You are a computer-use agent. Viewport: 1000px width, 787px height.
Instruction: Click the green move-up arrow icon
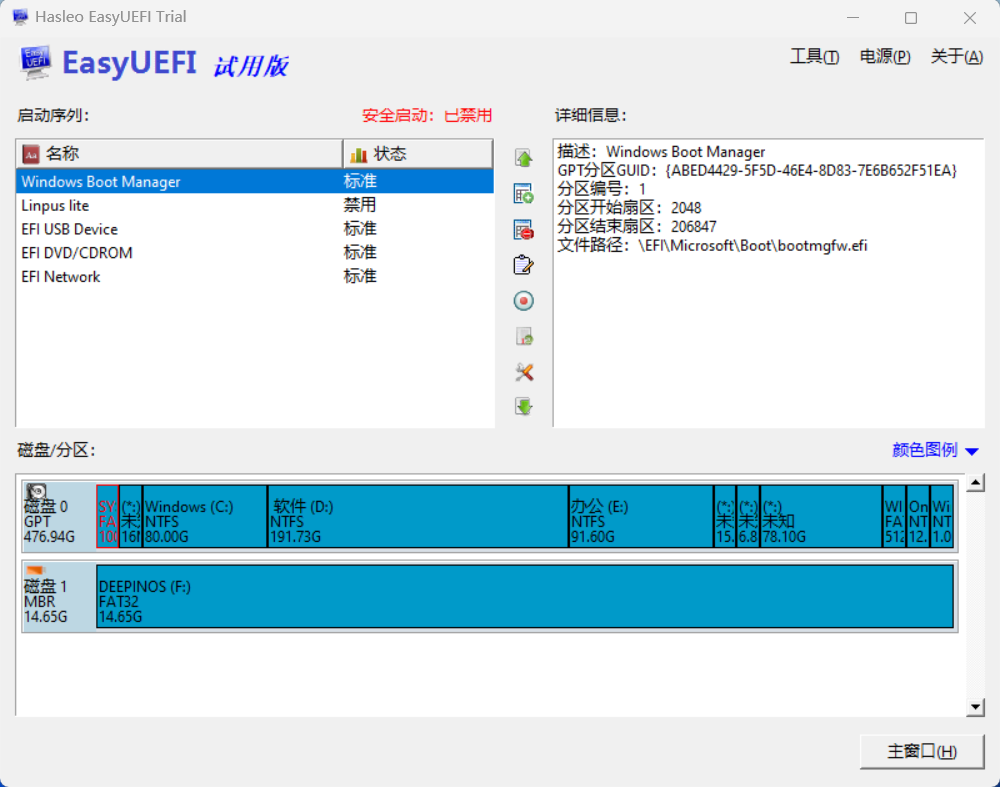tap(524, 158)
